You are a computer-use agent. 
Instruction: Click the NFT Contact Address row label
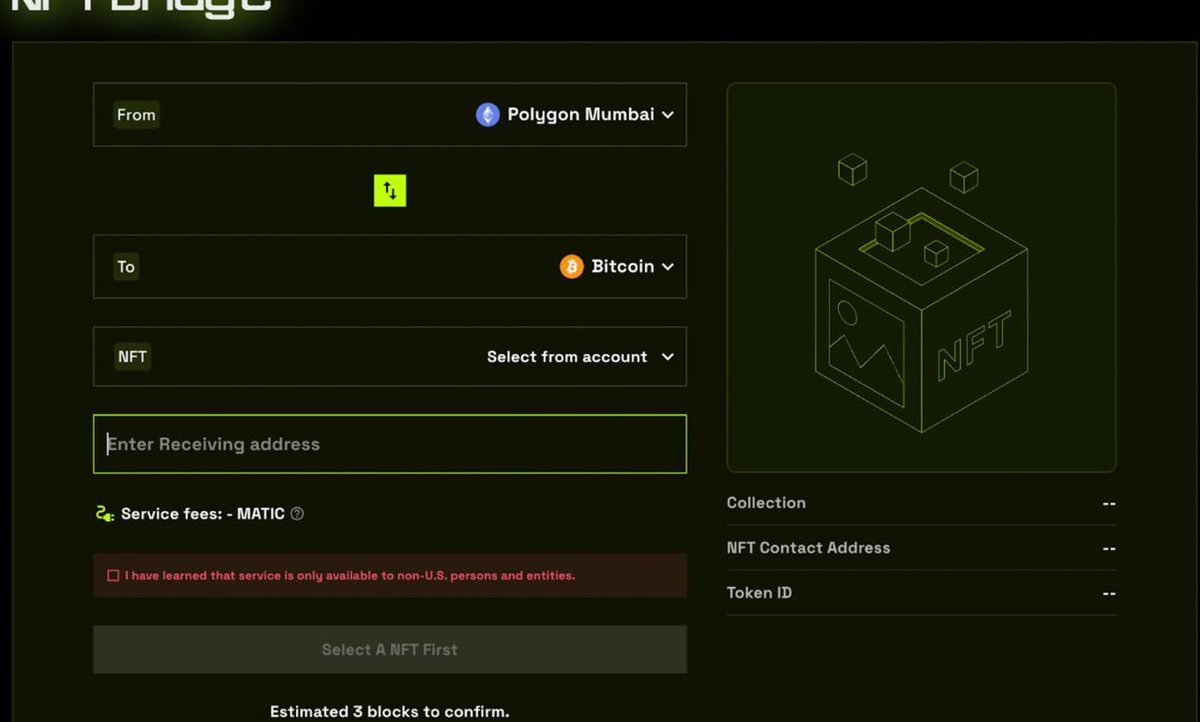tap(808, 548)
